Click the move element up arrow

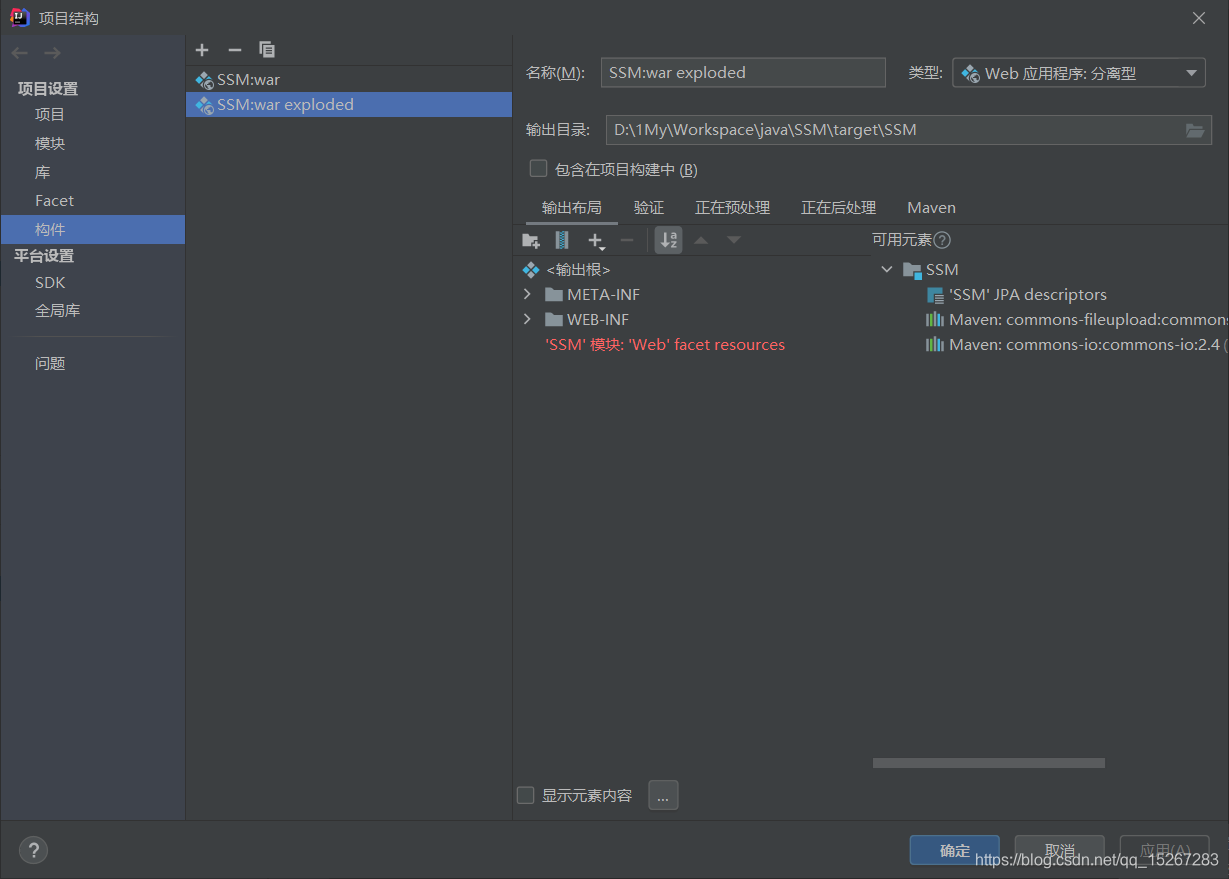click(x=701, y=240)
